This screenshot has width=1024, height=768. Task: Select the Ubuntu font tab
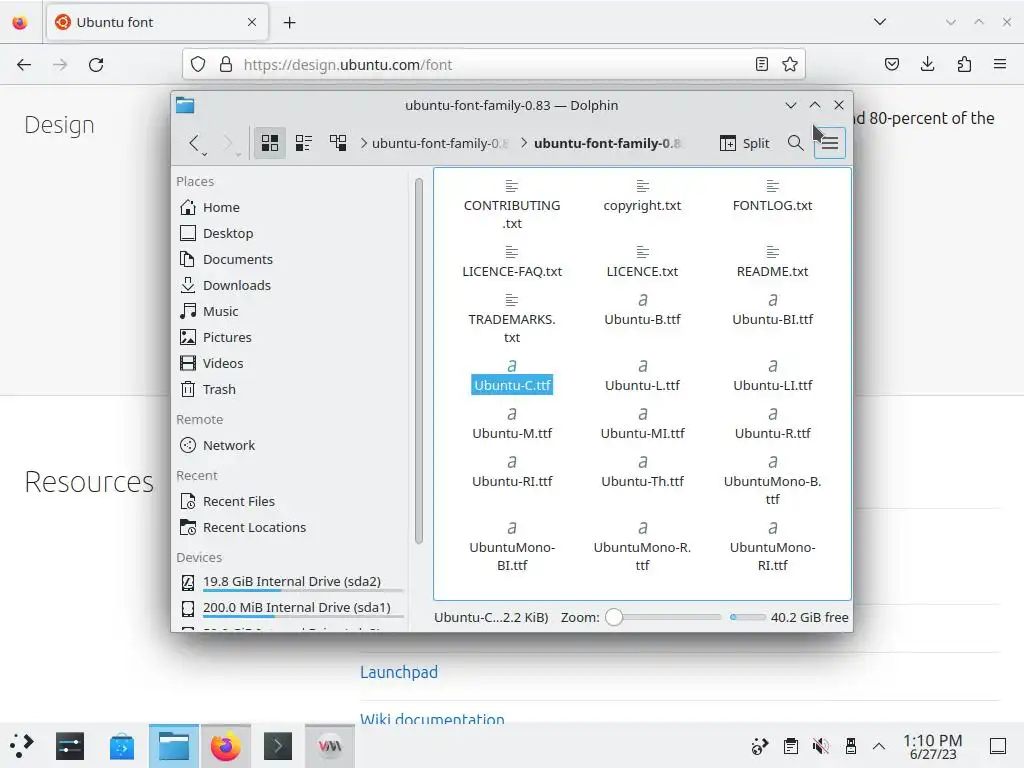point(157,22)
